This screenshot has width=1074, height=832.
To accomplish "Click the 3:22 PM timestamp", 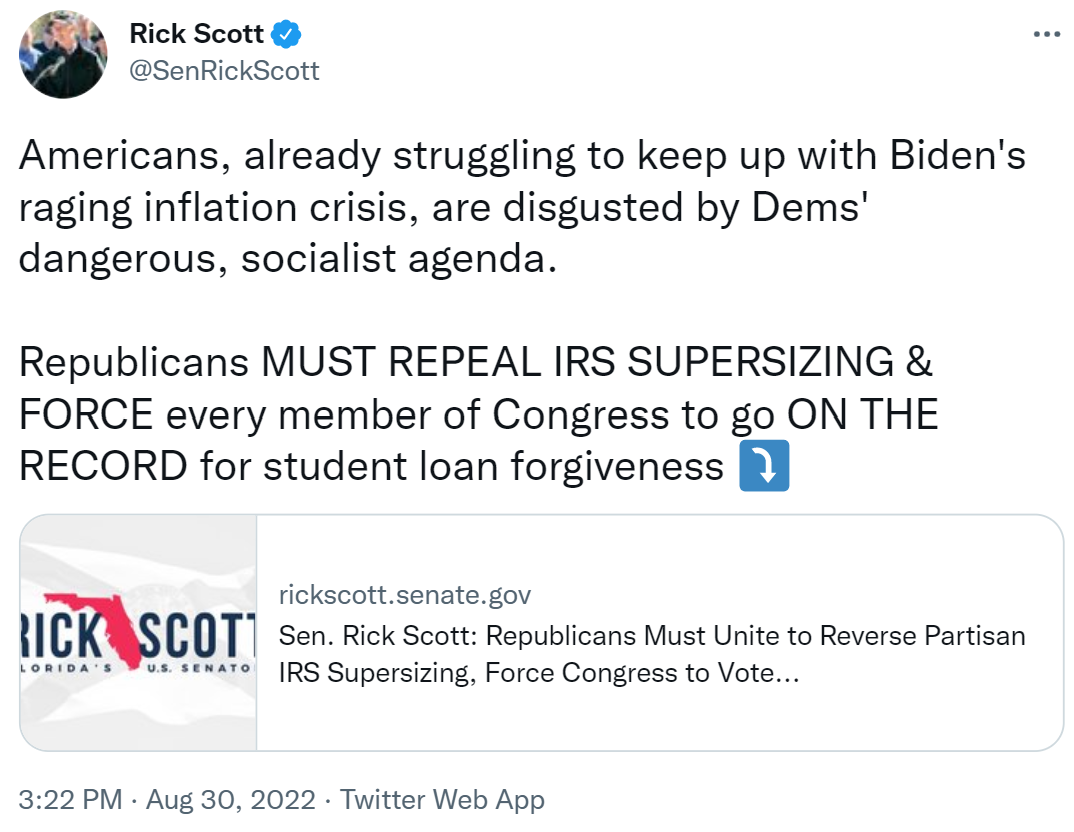I will coord(71,799).
